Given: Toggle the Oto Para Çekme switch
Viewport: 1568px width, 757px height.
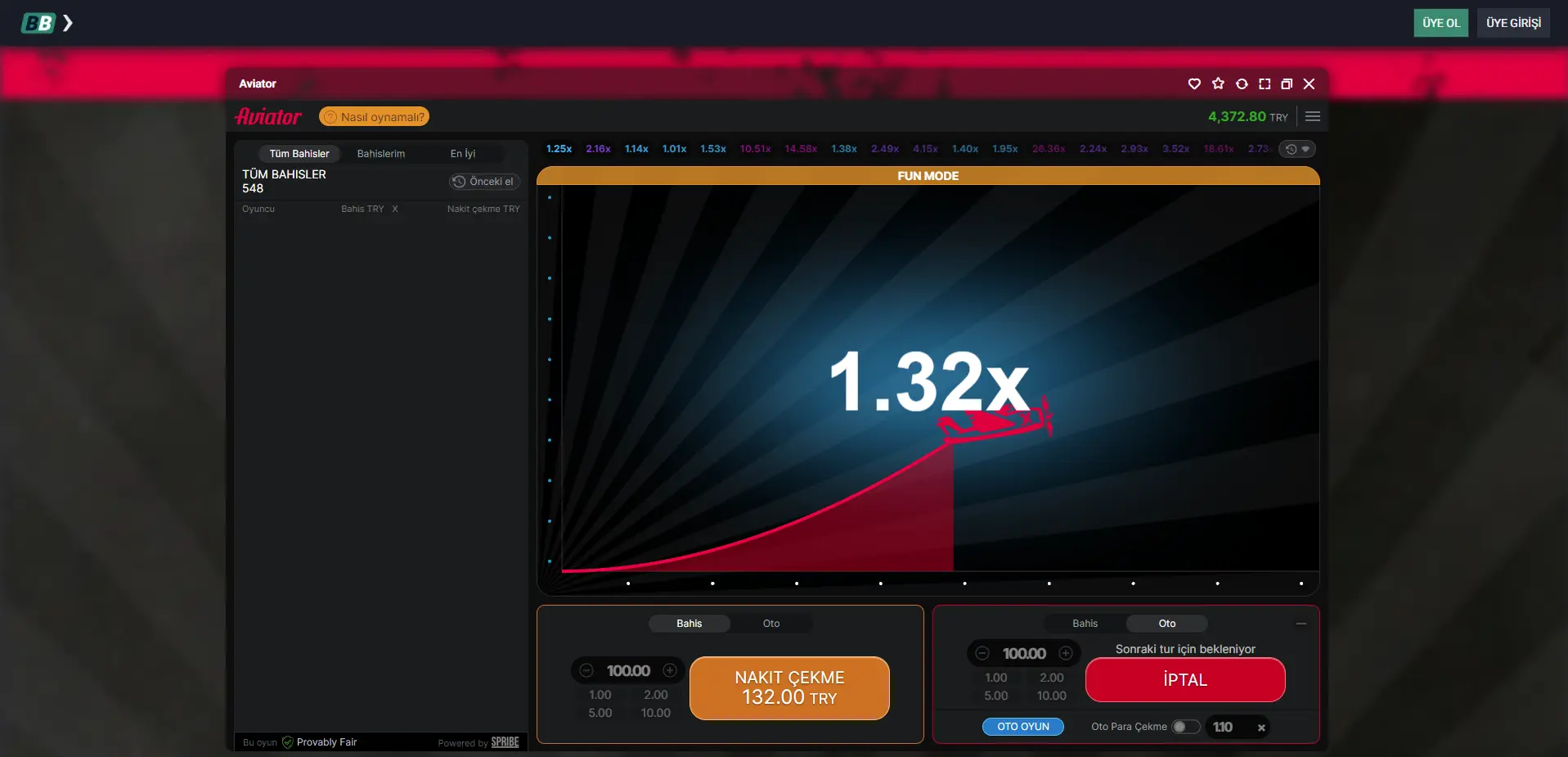Looking at the screenshot, I should coord(1185,727).
